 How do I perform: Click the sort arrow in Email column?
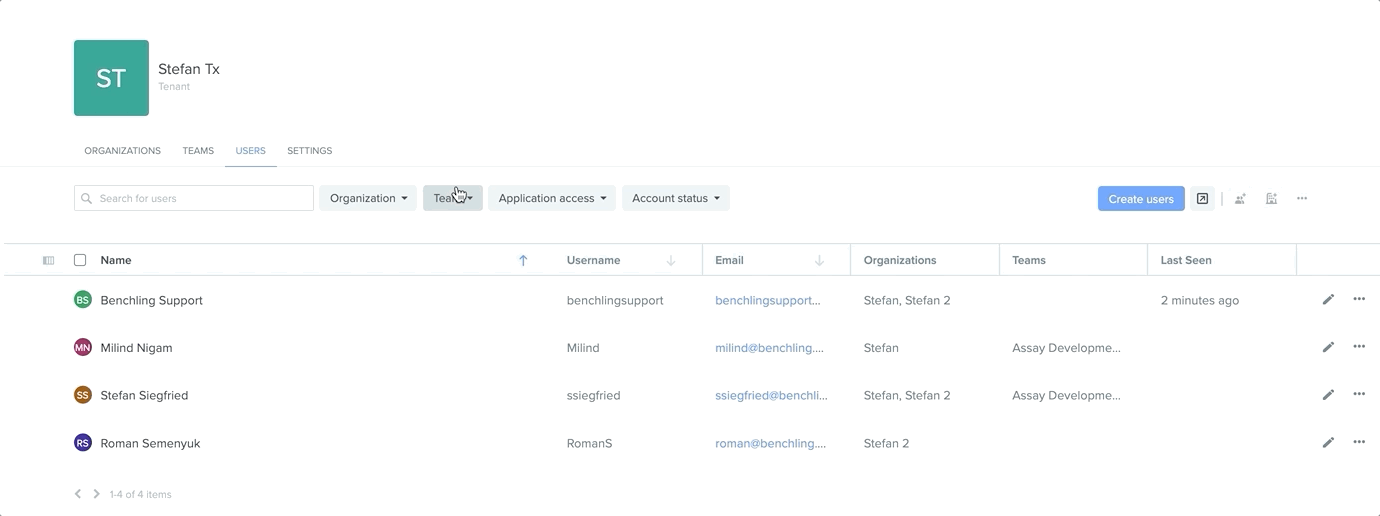click(819, 260)
